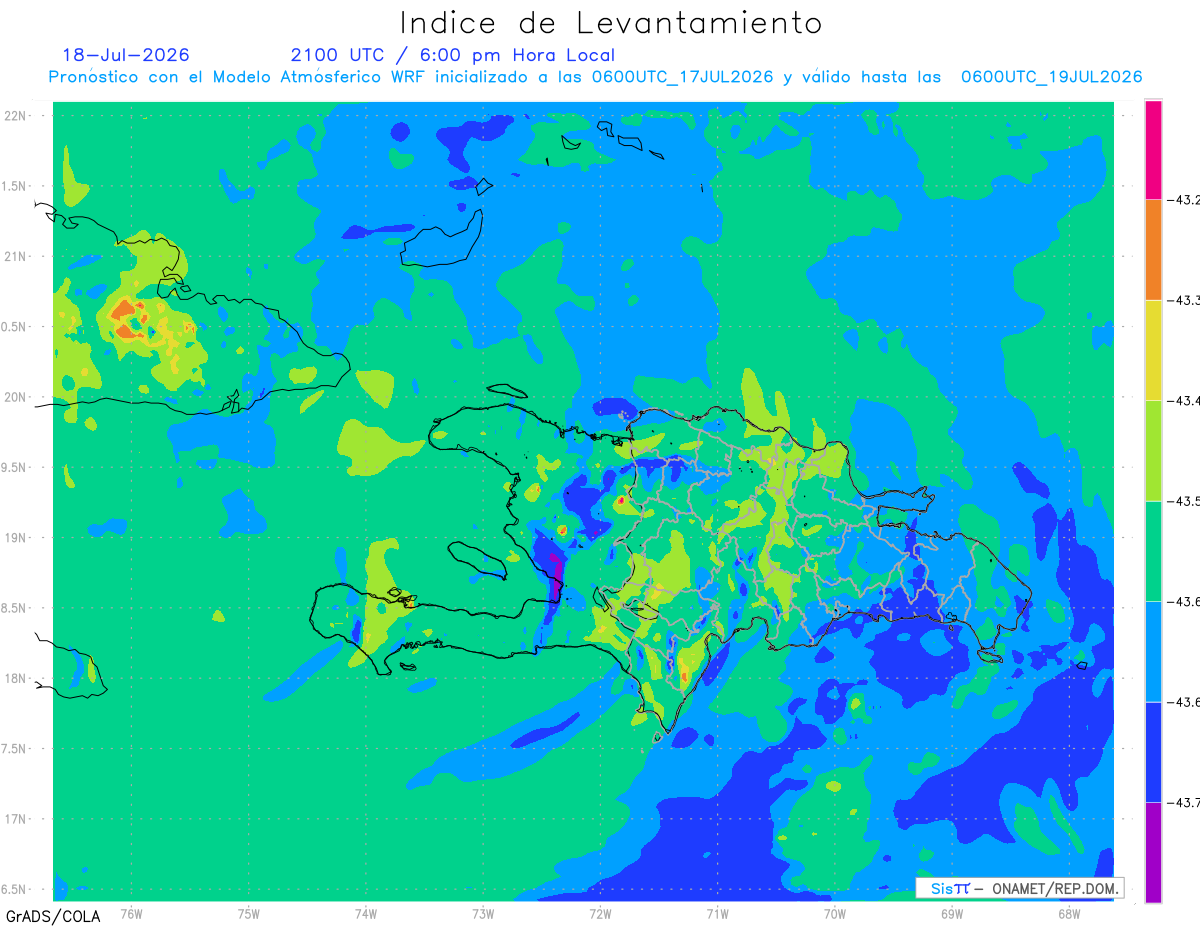Click the '70W' longitude label

[x=835, y=914]
